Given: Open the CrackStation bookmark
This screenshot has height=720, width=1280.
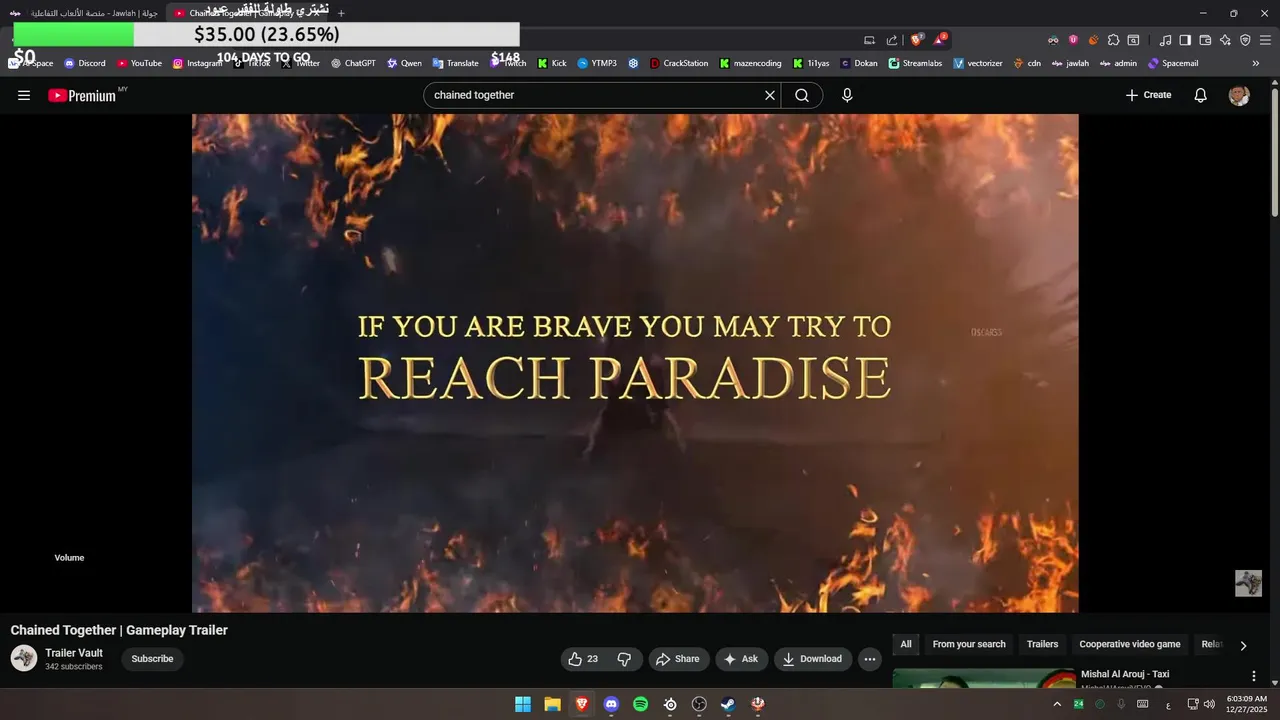Looking at the screenshot, I should pos(679,63).
